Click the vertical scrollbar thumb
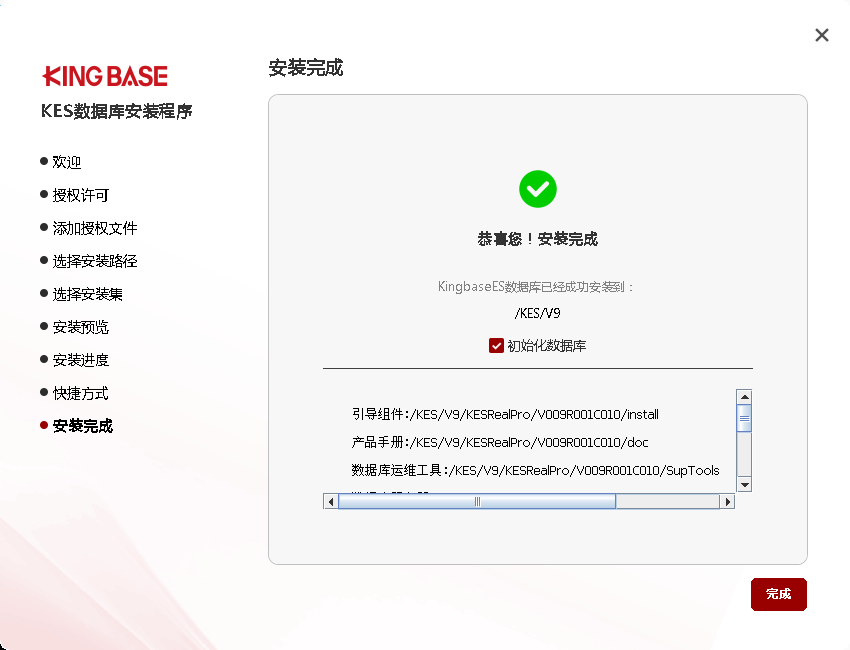 [743, 417]
